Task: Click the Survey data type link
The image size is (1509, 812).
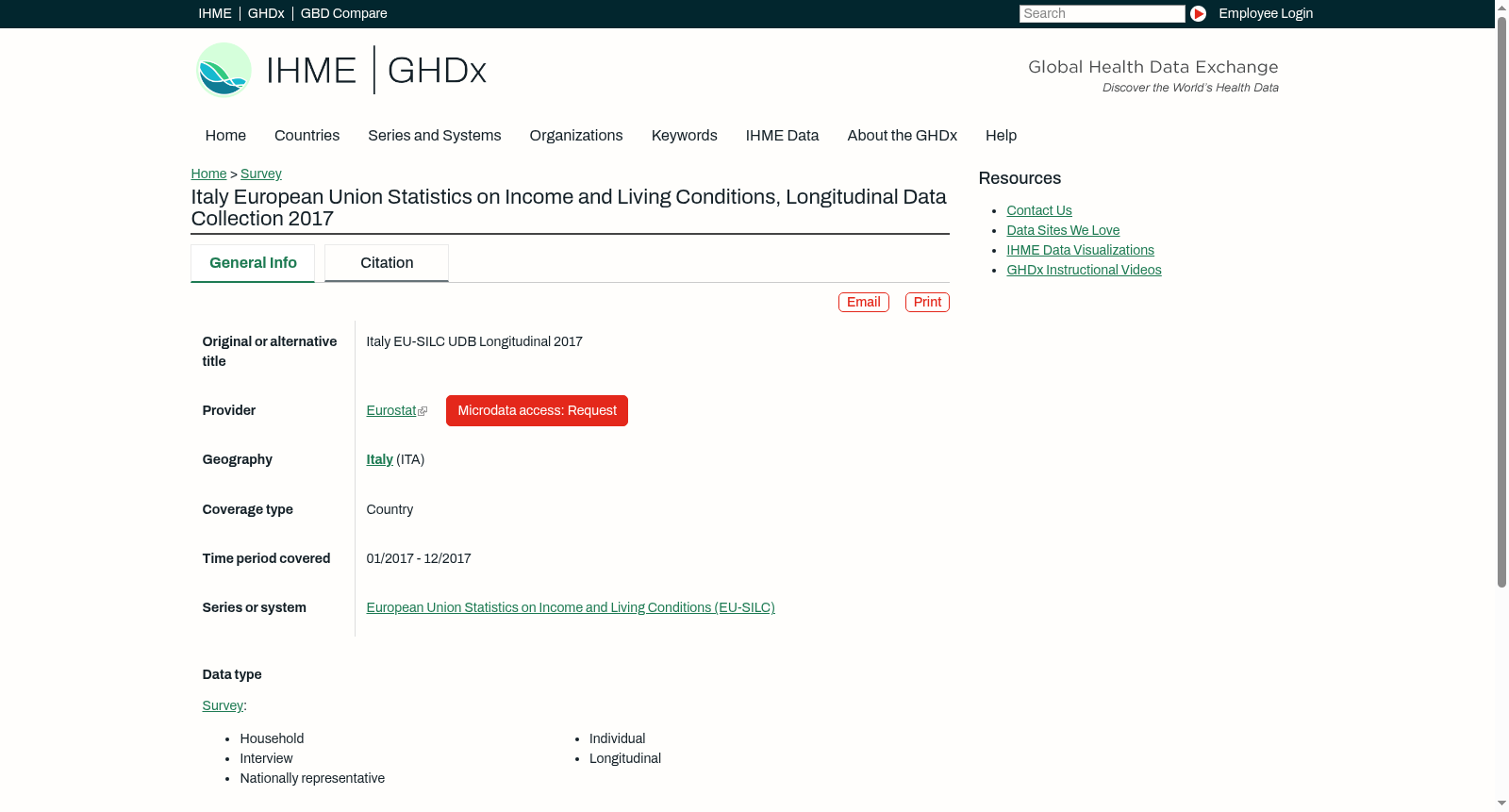Action: pos(223,705)
